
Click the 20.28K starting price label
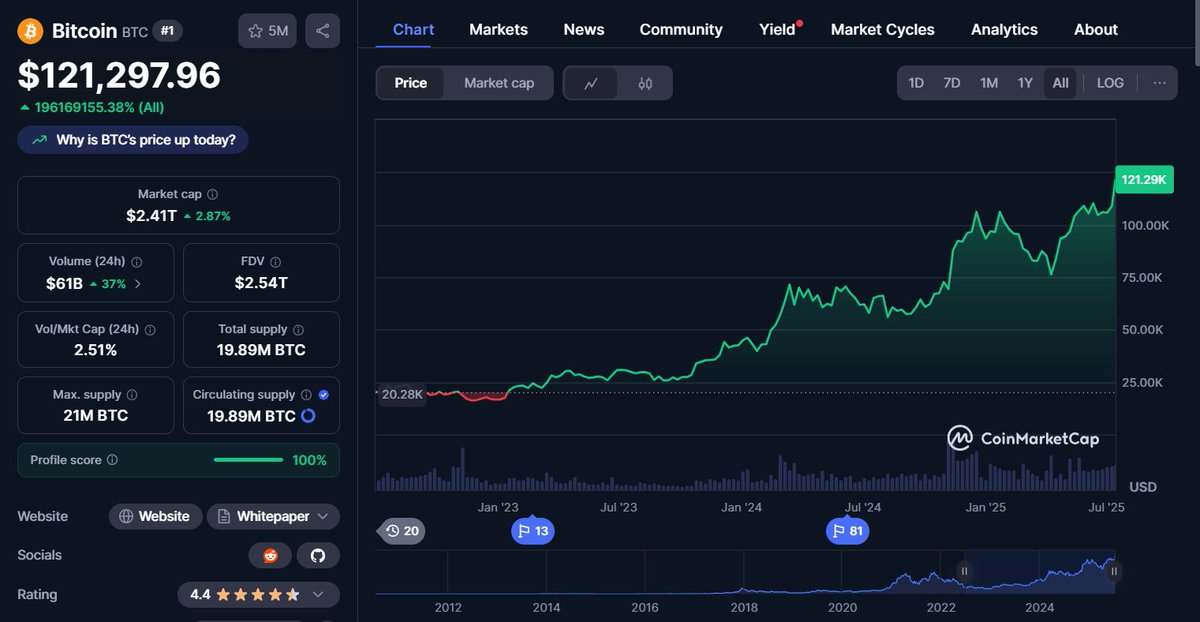tap(402, 394)
